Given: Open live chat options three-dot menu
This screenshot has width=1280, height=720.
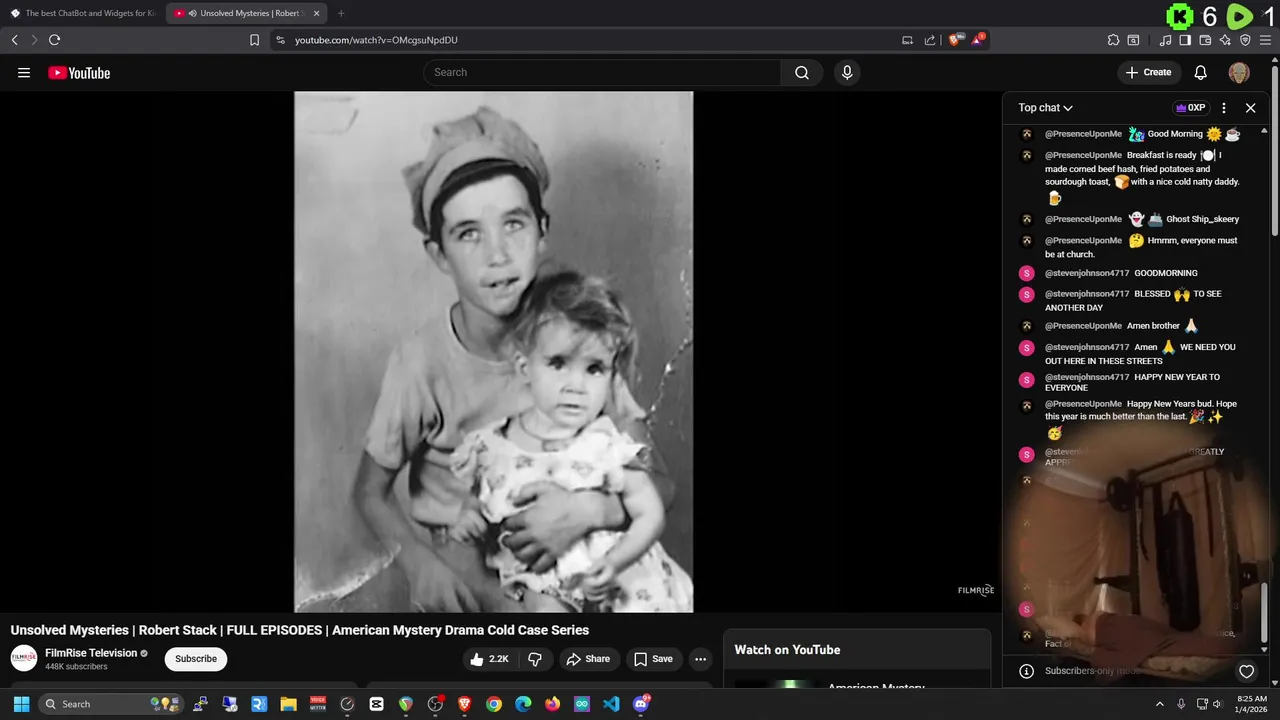Looking at the screenshot, I should click(1224, 107).
